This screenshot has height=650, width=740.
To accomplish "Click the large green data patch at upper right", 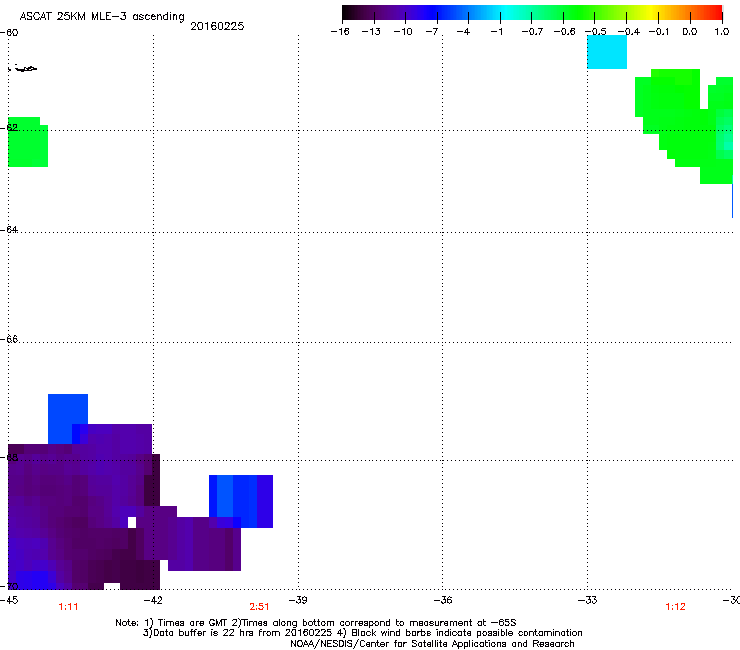I will [x=684, y=126].
